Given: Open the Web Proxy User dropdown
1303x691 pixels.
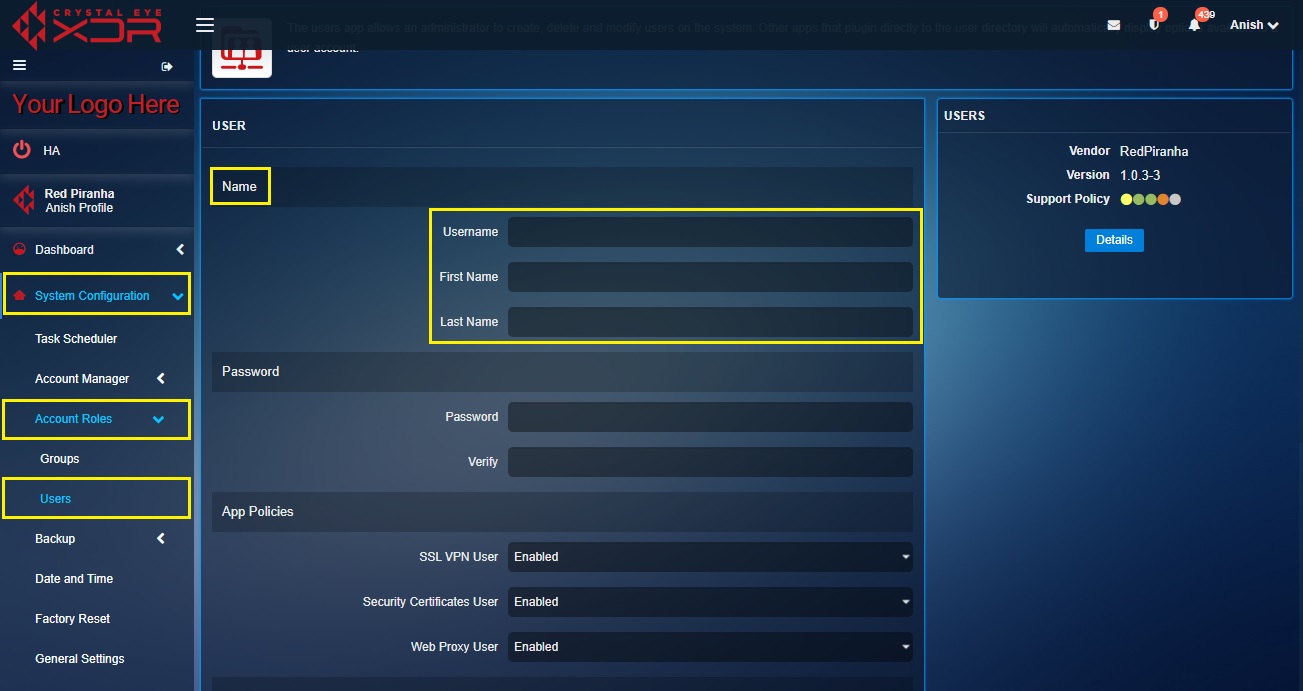Looking at the screenshot, I should (x=710, y=647).
